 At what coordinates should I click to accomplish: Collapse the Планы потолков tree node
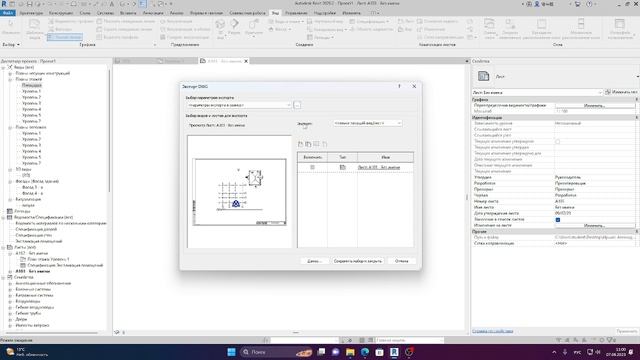(10, 127)
